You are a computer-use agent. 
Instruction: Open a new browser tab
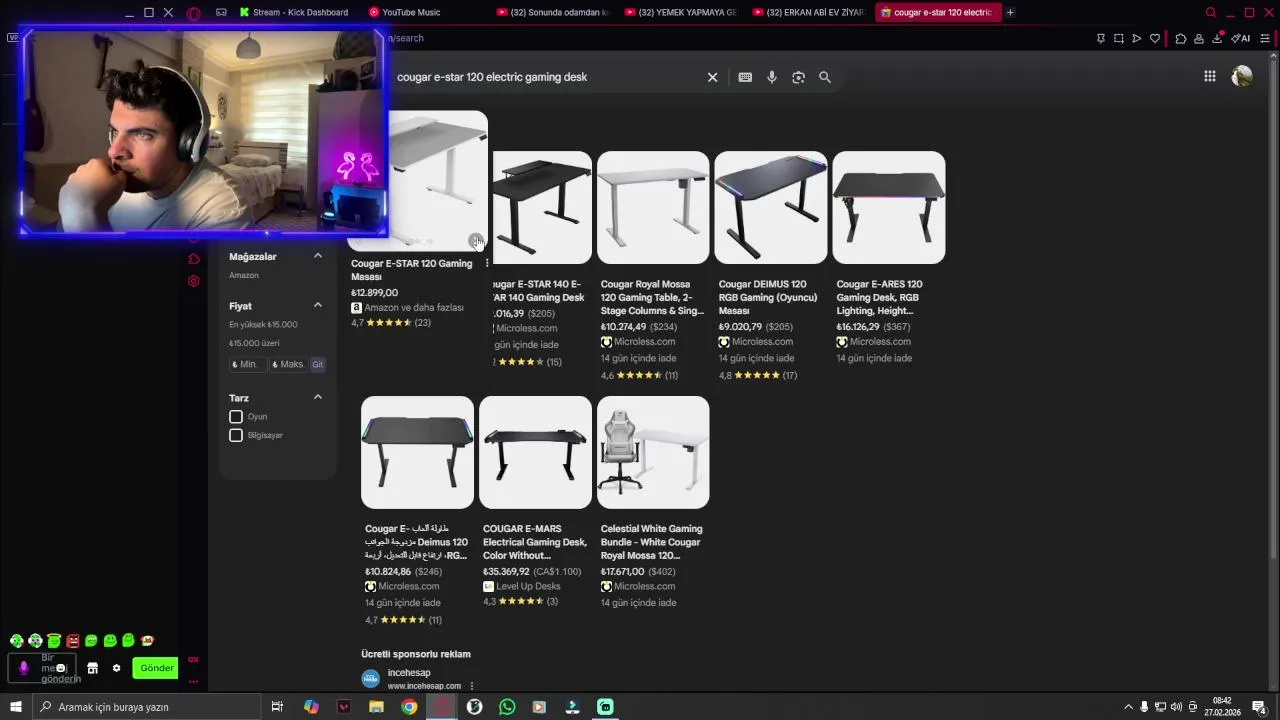pos(1010,12)
